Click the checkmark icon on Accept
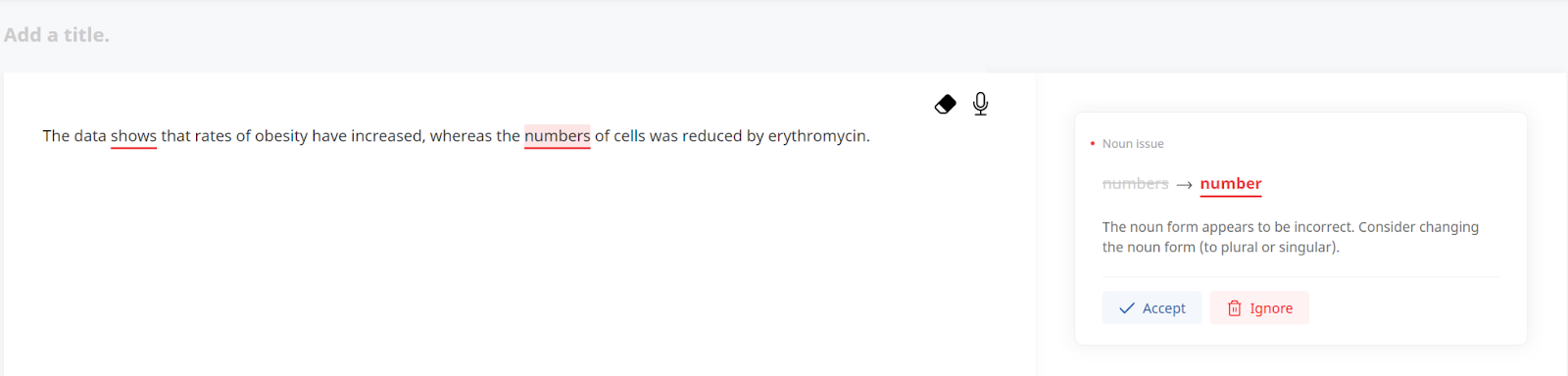Screen dimensions: 1568x376 pos(1127,308)
